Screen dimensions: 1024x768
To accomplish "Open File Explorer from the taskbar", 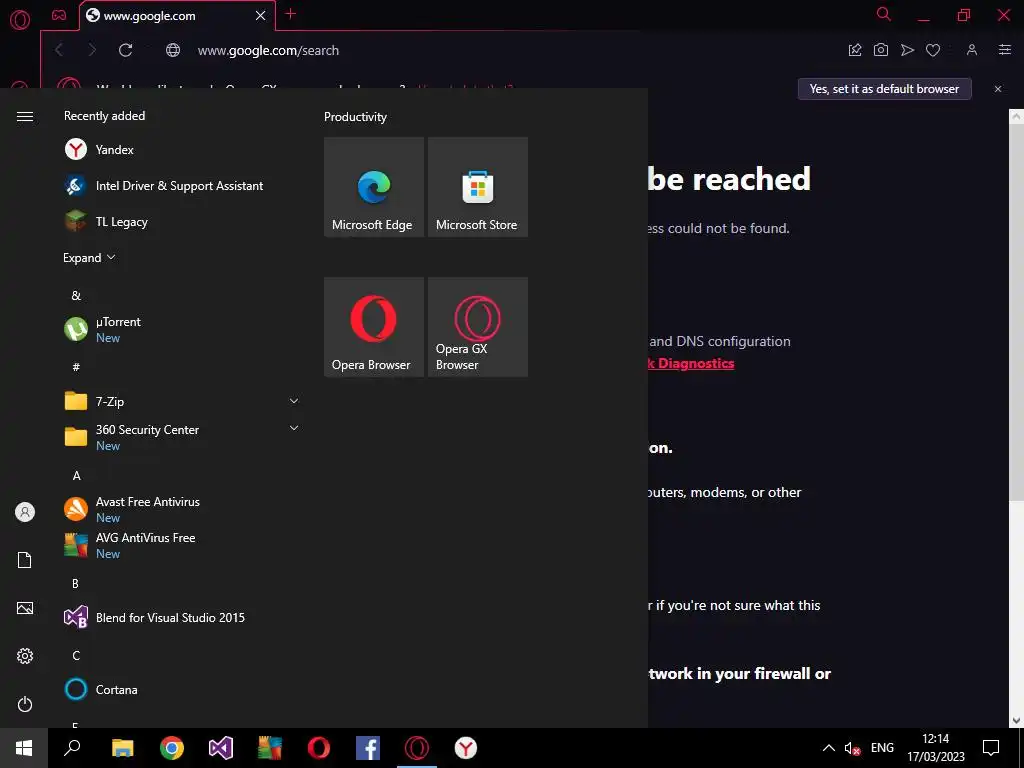I will [x=122, y=748].
